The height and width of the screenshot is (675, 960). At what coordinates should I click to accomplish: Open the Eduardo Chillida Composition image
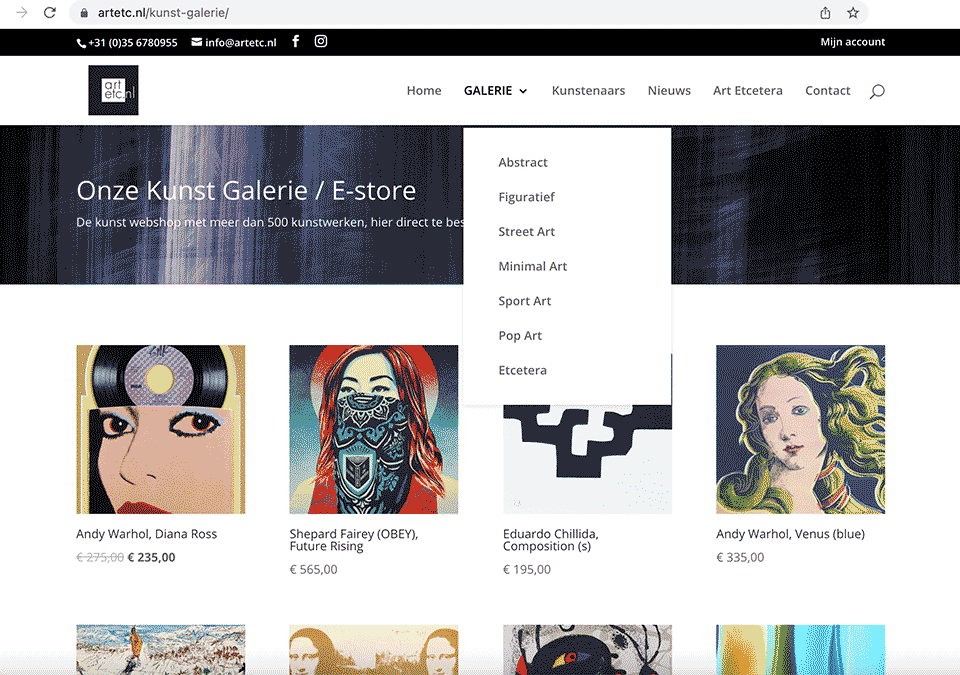pos(587,459)
